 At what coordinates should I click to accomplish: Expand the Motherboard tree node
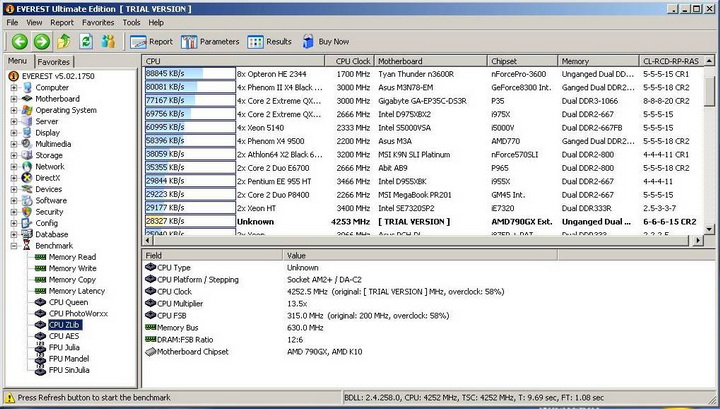[x=14, y=99]
